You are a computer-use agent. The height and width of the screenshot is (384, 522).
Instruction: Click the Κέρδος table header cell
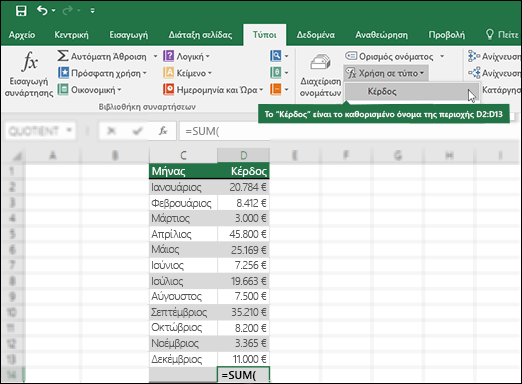pos(243,171)
